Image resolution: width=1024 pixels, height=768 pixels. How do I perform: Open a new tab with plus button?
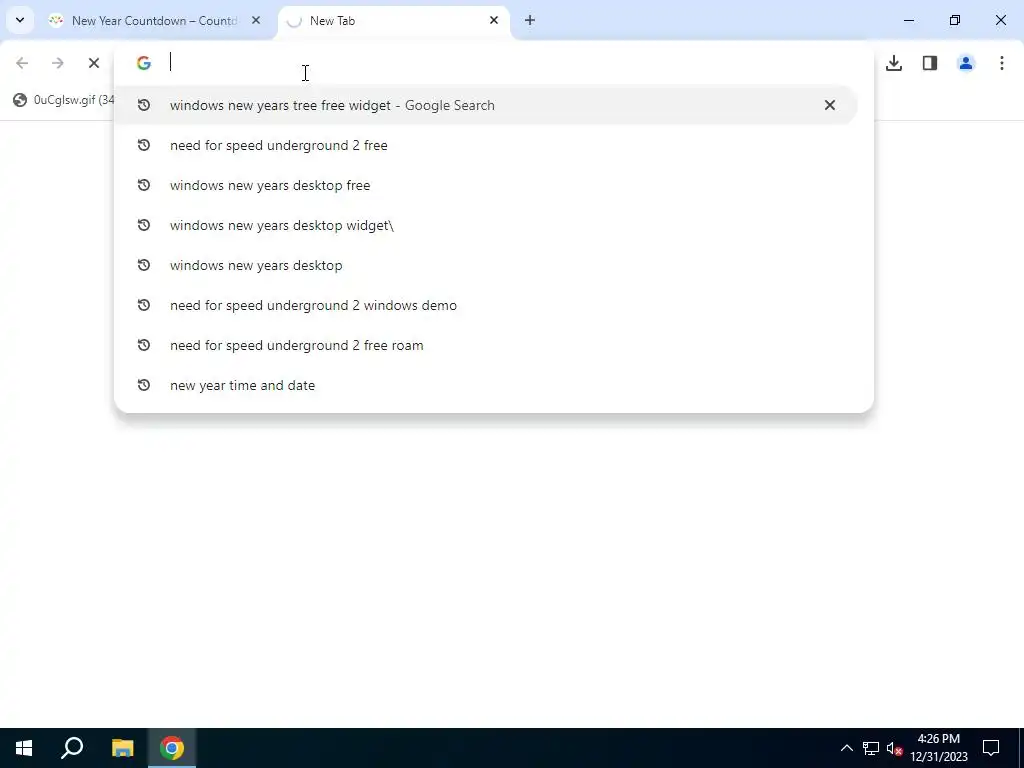coord(530,20)
